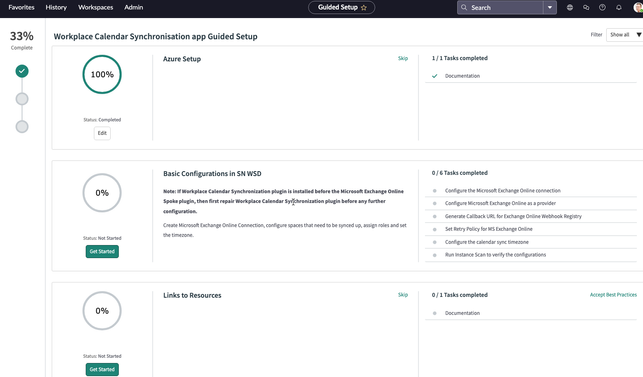Open the chat conversations icon
643x377 pixels.
pos(586,7)
